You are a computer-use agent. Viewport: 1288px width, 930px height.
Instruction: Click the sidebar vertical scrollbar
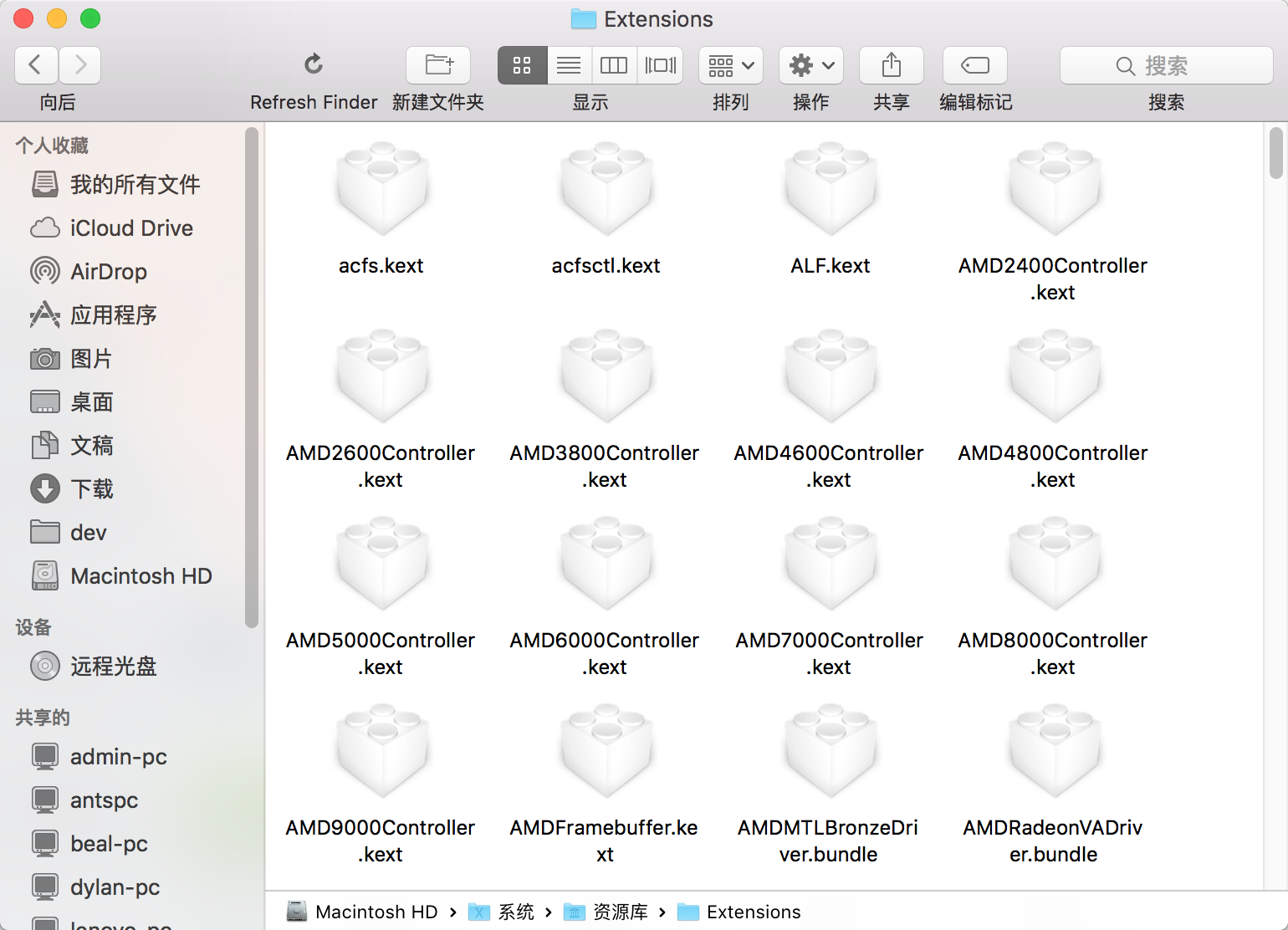click(x=252, y=376)
